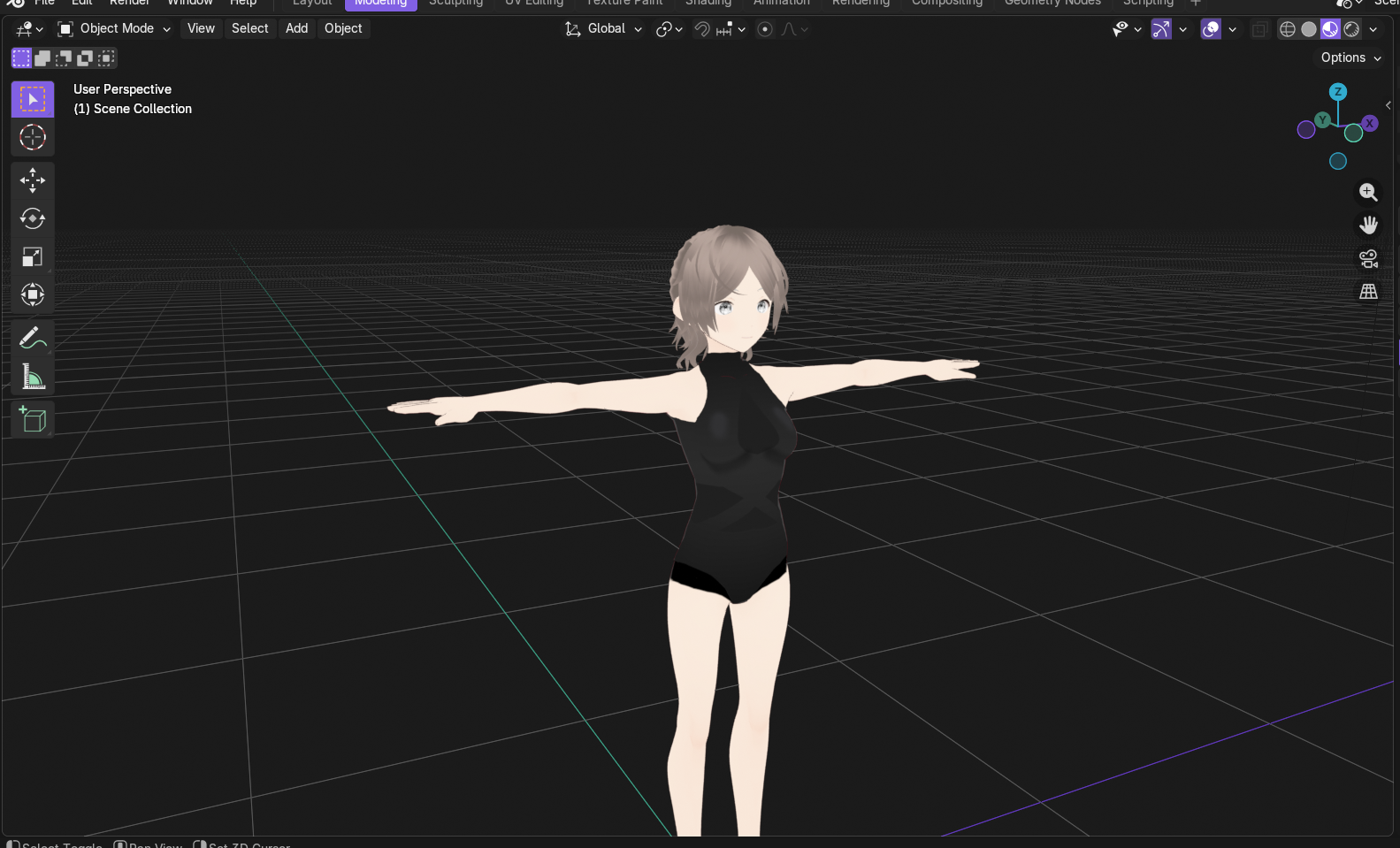Toggle X-ray mode
The width and height of the screenshot is (1400, 848).
pyautogui.click(x=1259, y=29)
